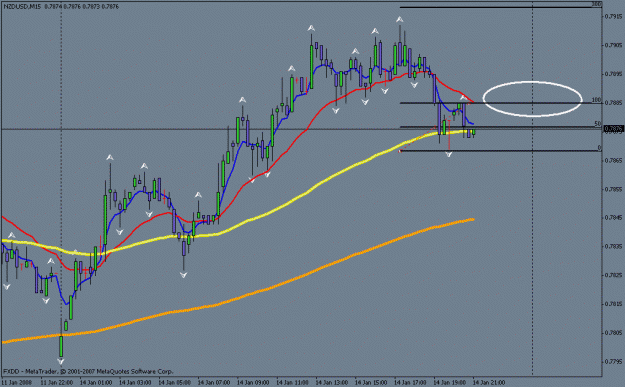Screen dimensions: 625x387
Task: Click the 14 Jan 09:00 time label
Action: coord(253,383)
